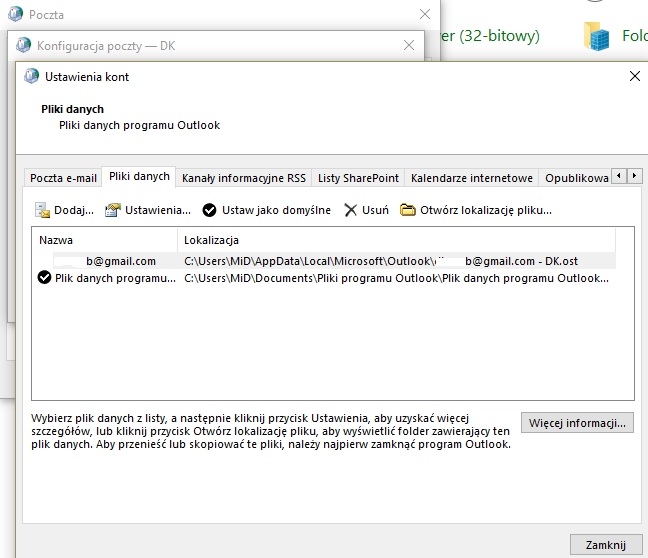Click the Ustaw jako domyślne label
This screenshot has height=558, width=648.
coord(276,210)
